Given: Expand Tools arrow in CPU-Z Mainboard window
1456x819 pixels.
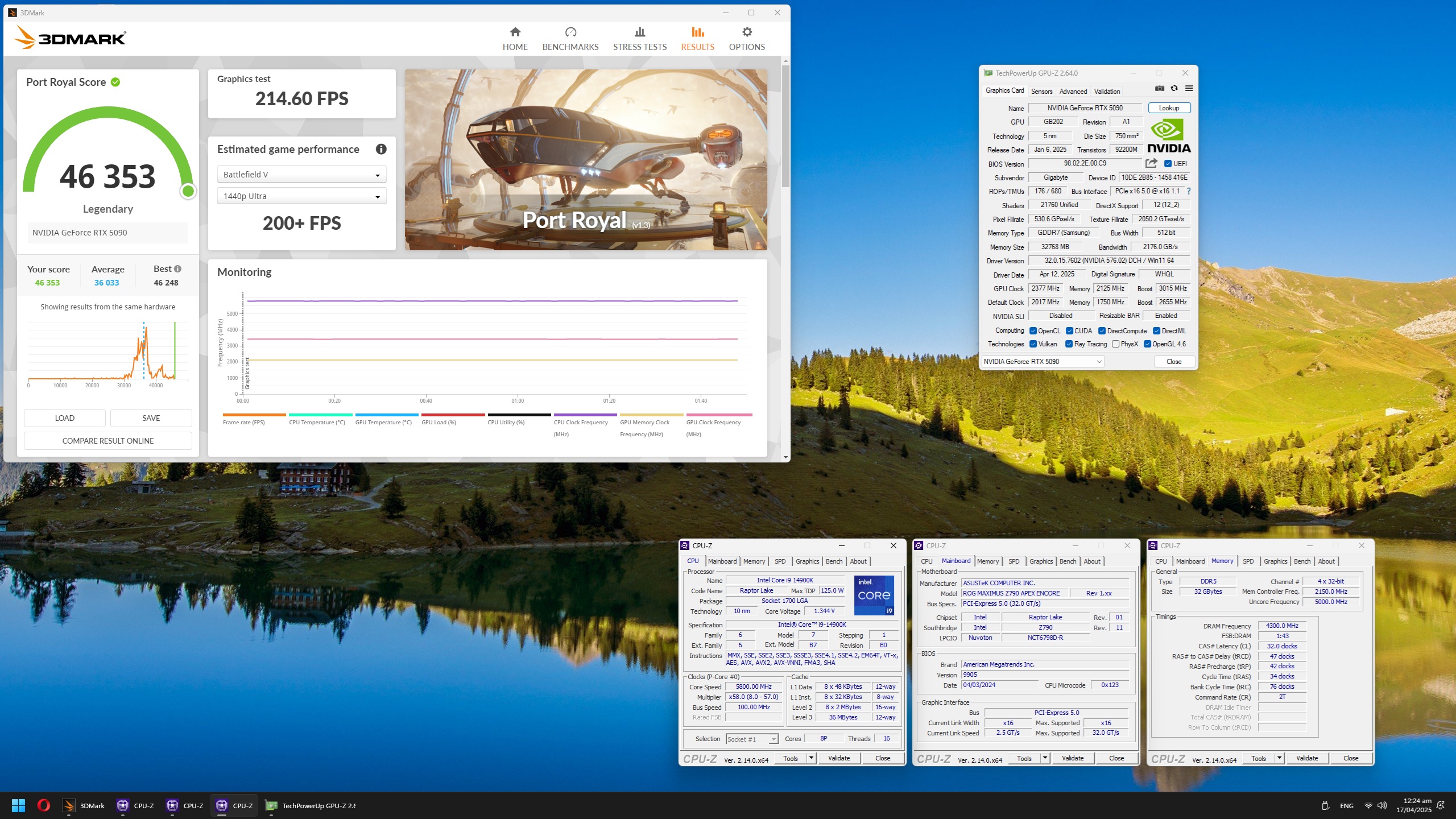Looking at the screenshot, I should click(1045, 758).
